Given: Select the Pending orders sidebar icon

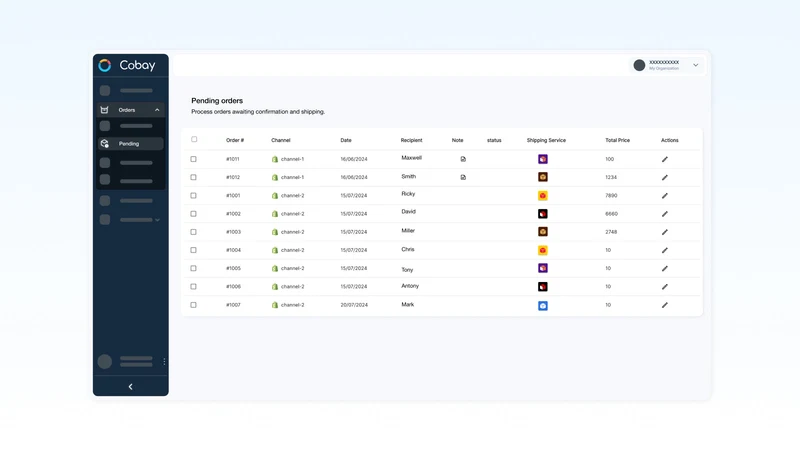Looking at the screenshot, I should point(105,143).
